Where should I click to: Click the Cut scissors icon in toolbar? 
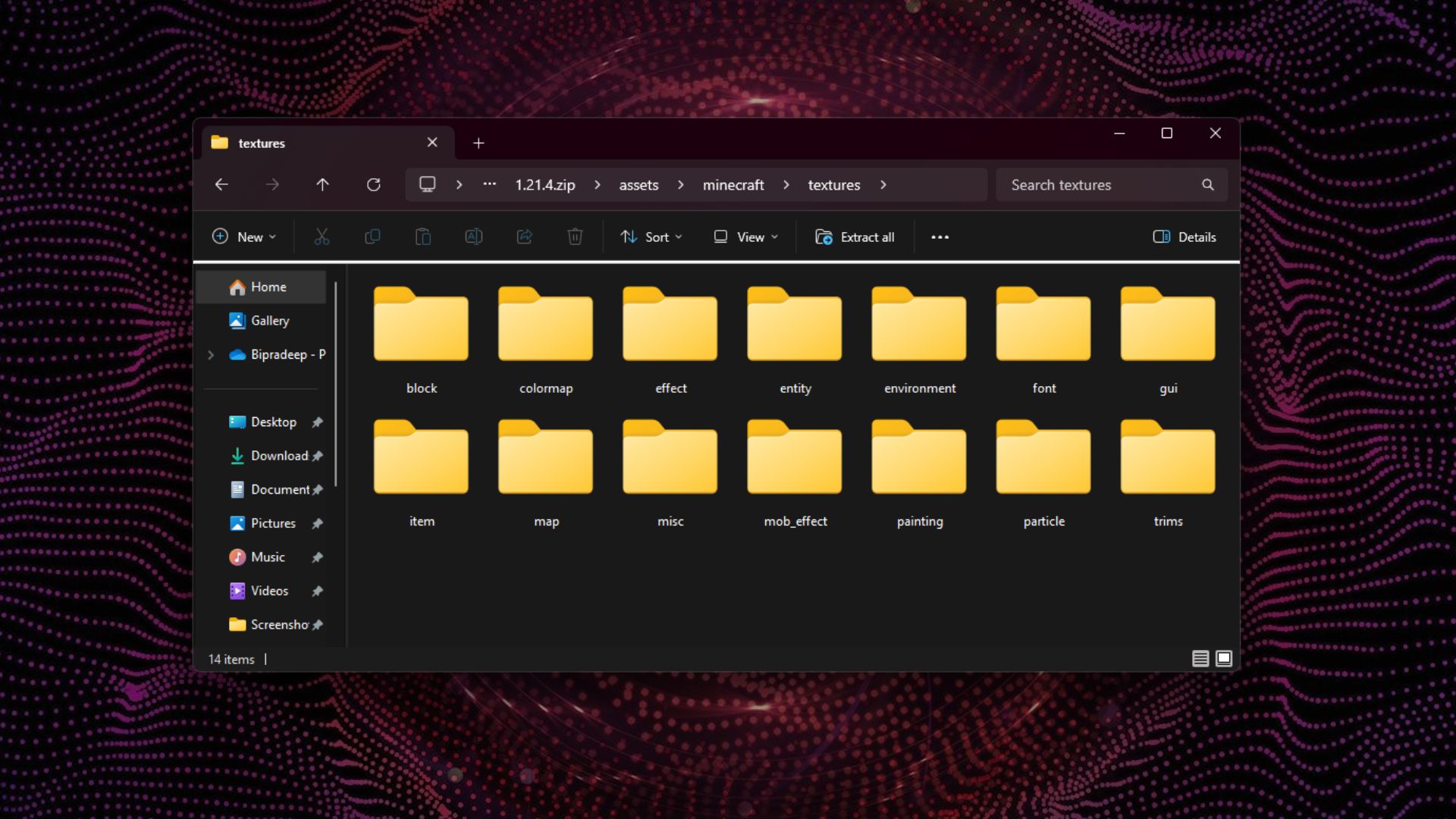point(322,237)
